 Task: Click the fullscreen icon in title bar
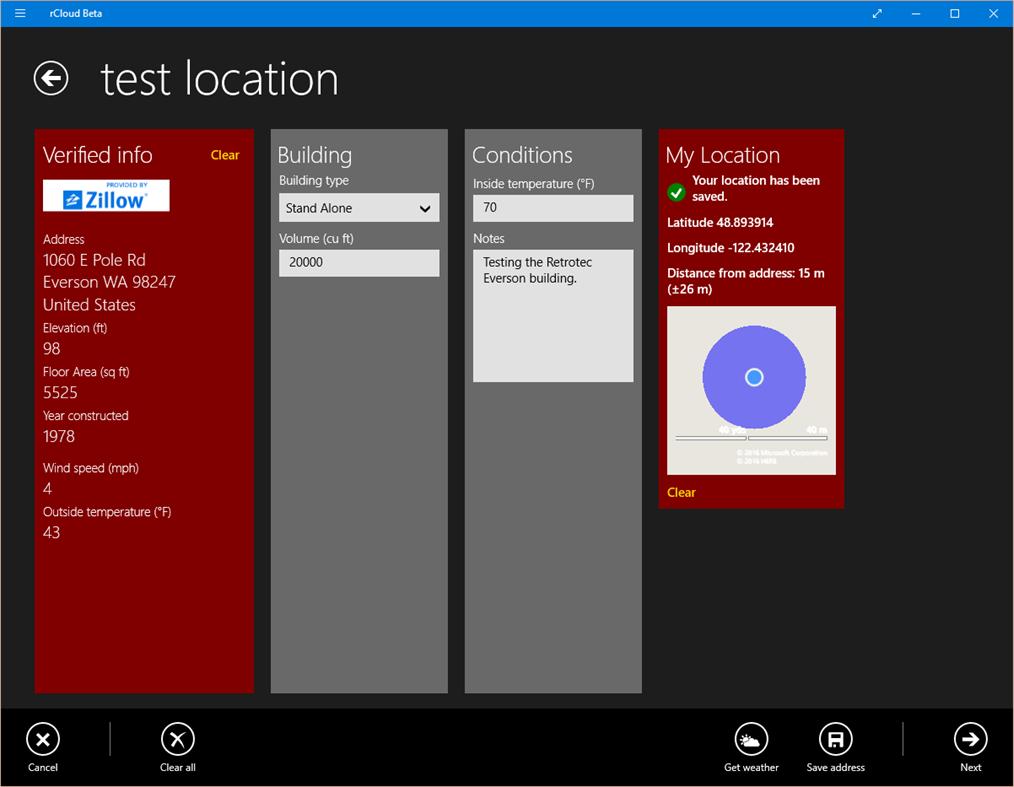877,13
